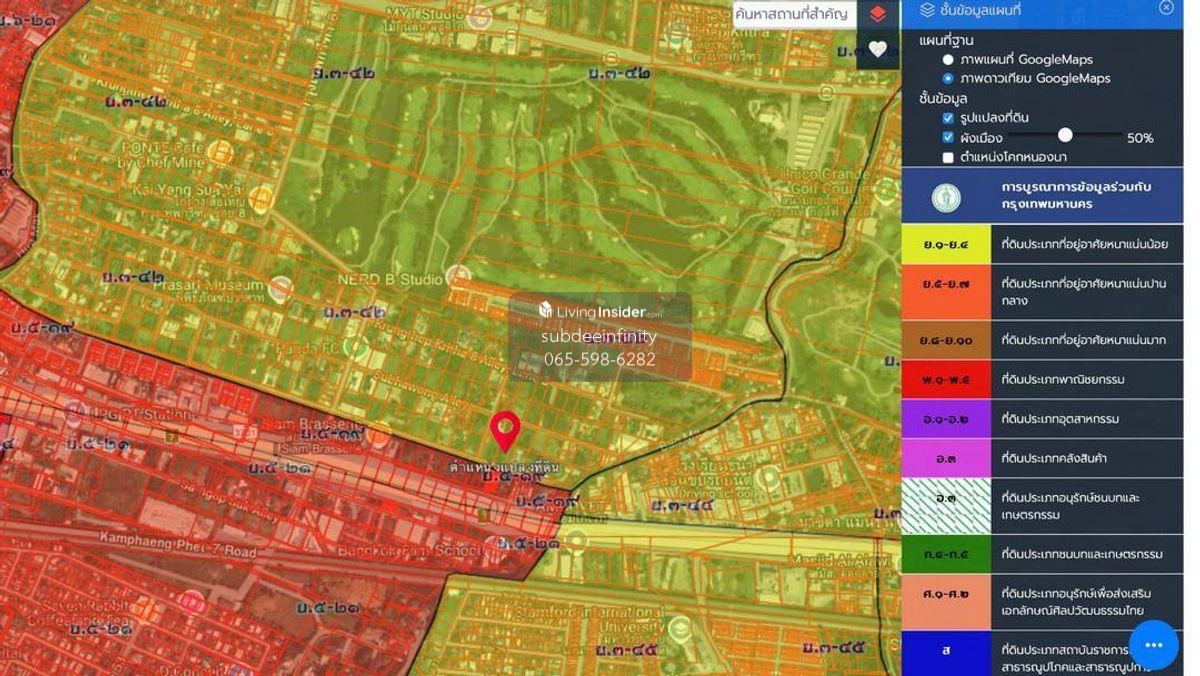Click the red พ.๑-พ.๕ commercial legend swatch
Image resolution: width=1200 pixels, height=676 pixels.
[x=946, y=380]
